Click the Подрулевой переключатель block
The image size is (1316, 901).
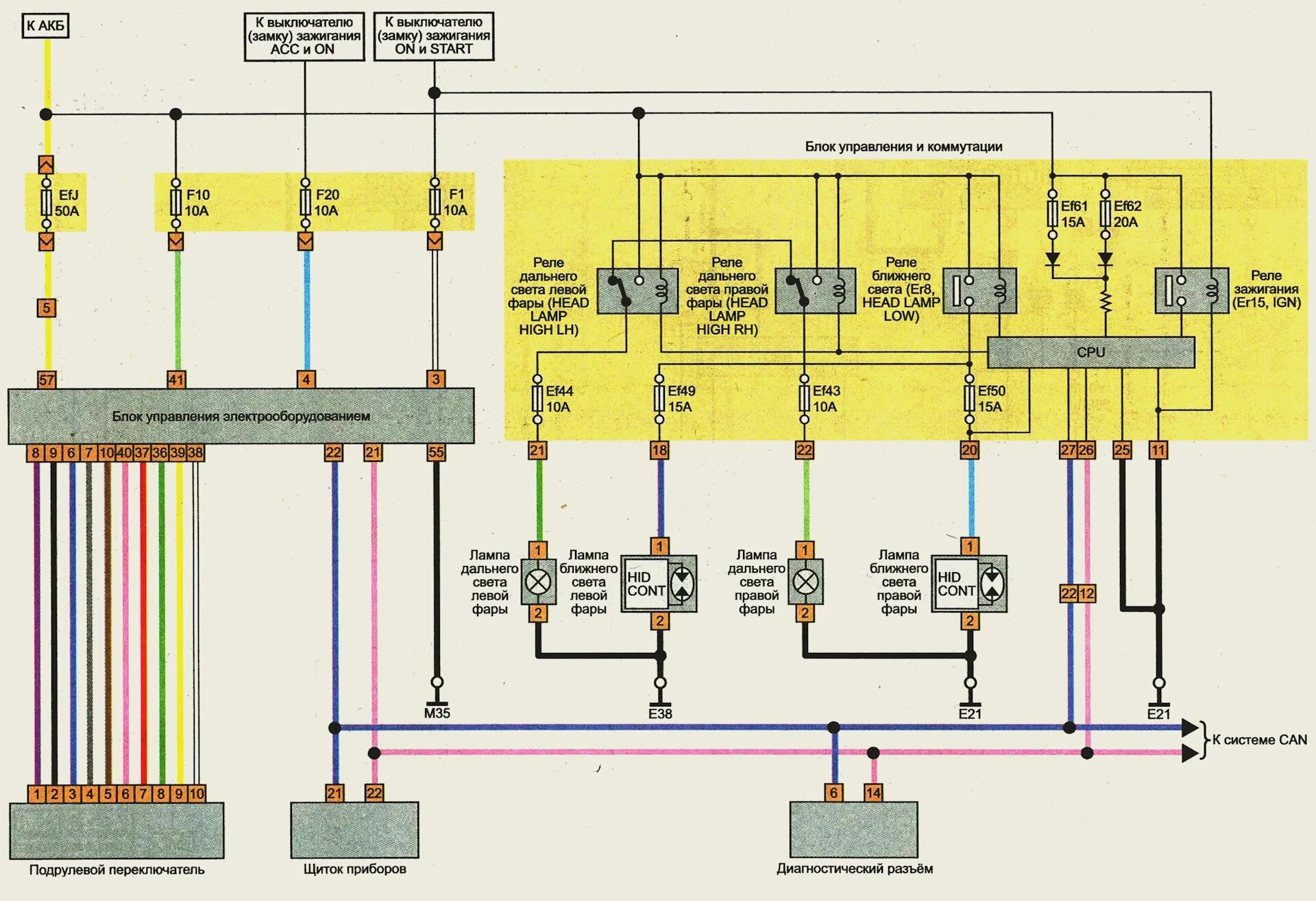tap(117, 830)
